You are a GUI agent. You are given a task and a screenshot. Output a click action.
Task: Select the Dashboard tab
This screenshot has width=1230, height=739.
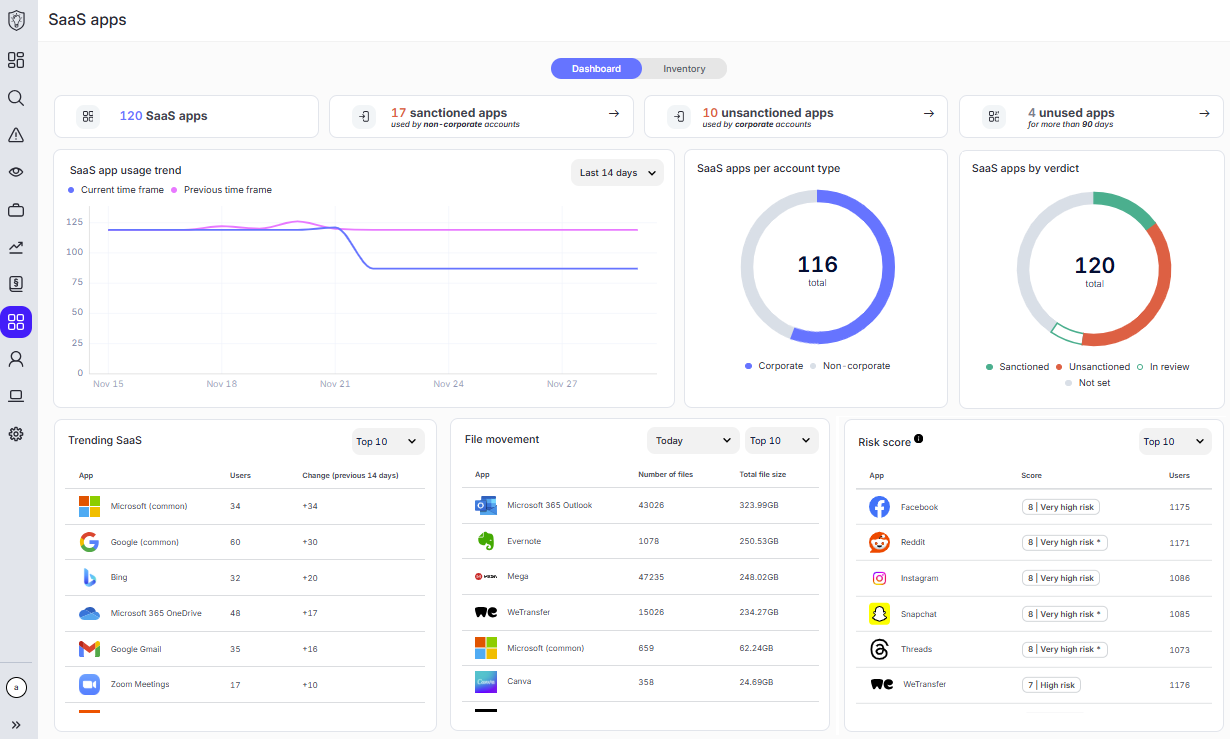(x=596, y=69)
